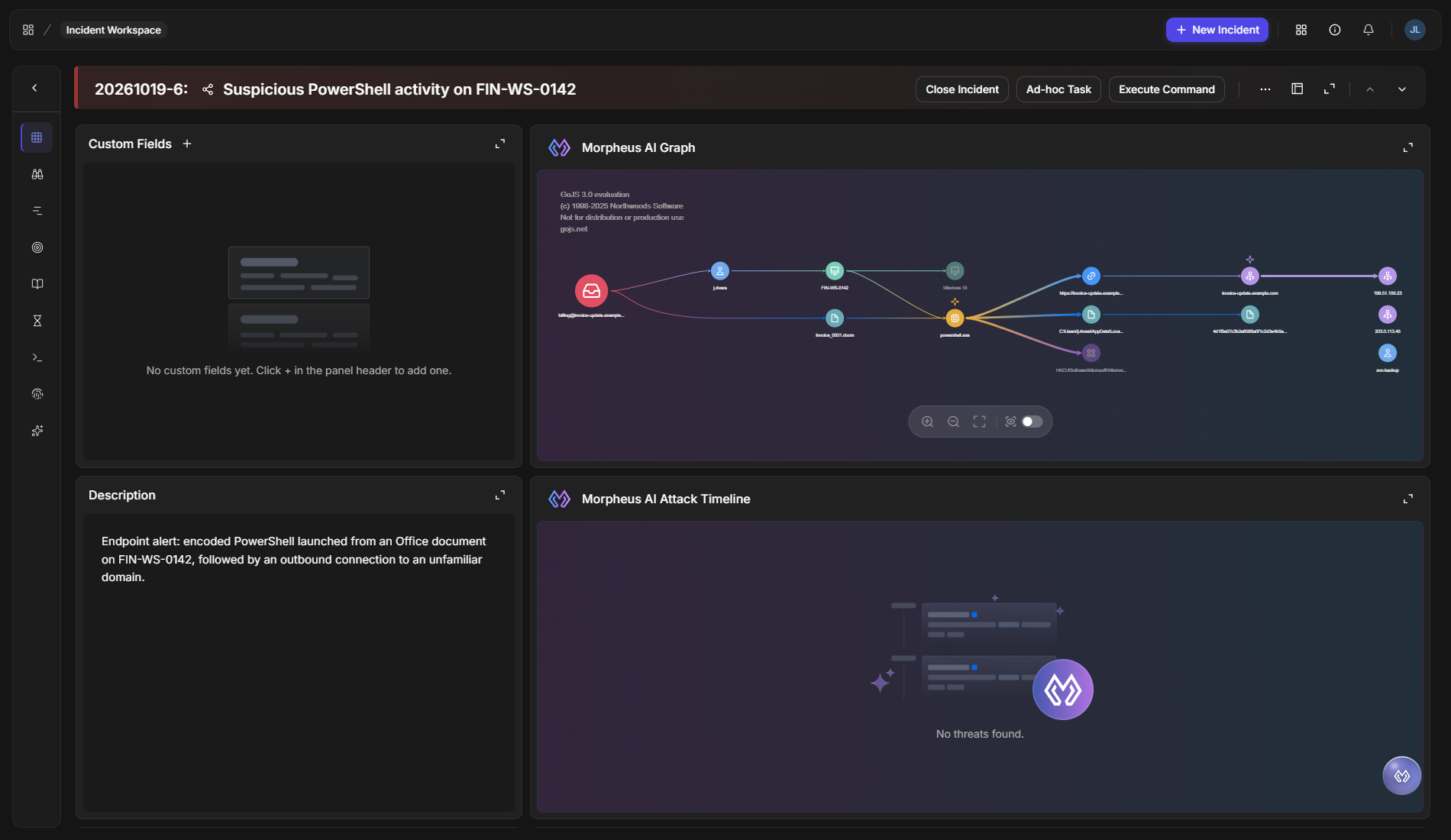Image resolution: width=1451 pixels, height=840 pixels.
Task: Select the Windows 10 node
Action: (x=955, y=271)
